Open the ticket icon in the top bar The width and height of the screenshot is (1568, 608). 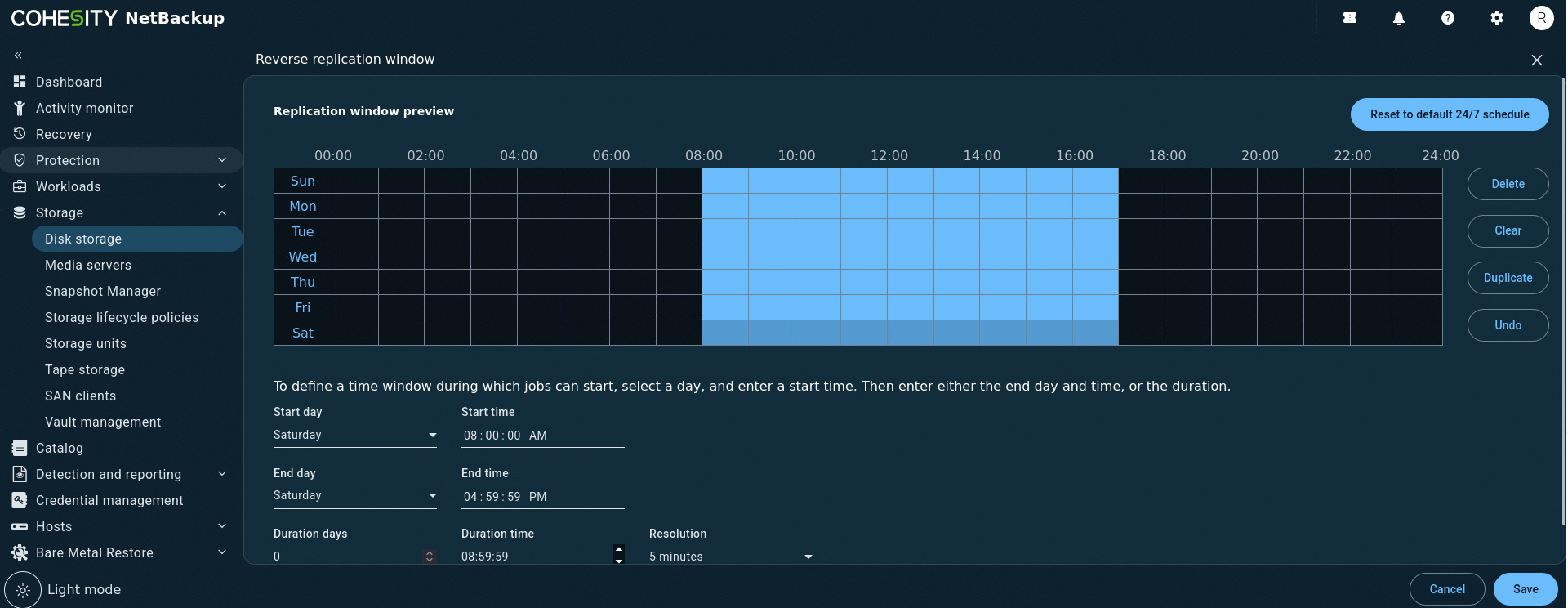click(x=1350, y=18)
